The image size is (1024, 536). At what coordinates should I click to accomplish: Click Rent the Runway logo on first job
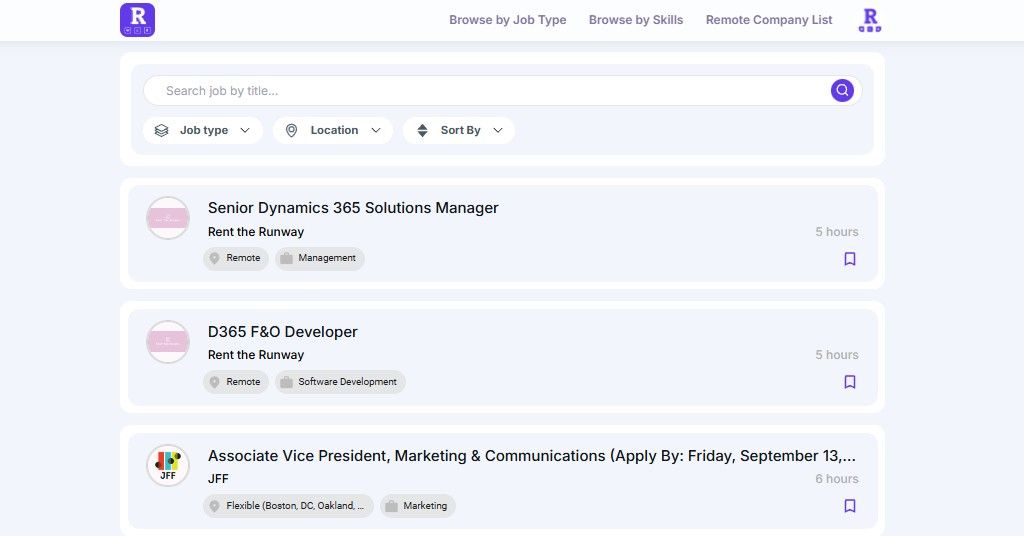168,218
